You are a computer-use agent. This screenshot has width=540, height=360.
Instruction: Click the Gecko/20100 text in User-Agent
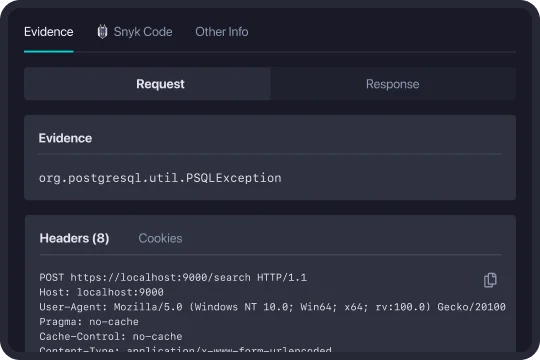(471, 307)
